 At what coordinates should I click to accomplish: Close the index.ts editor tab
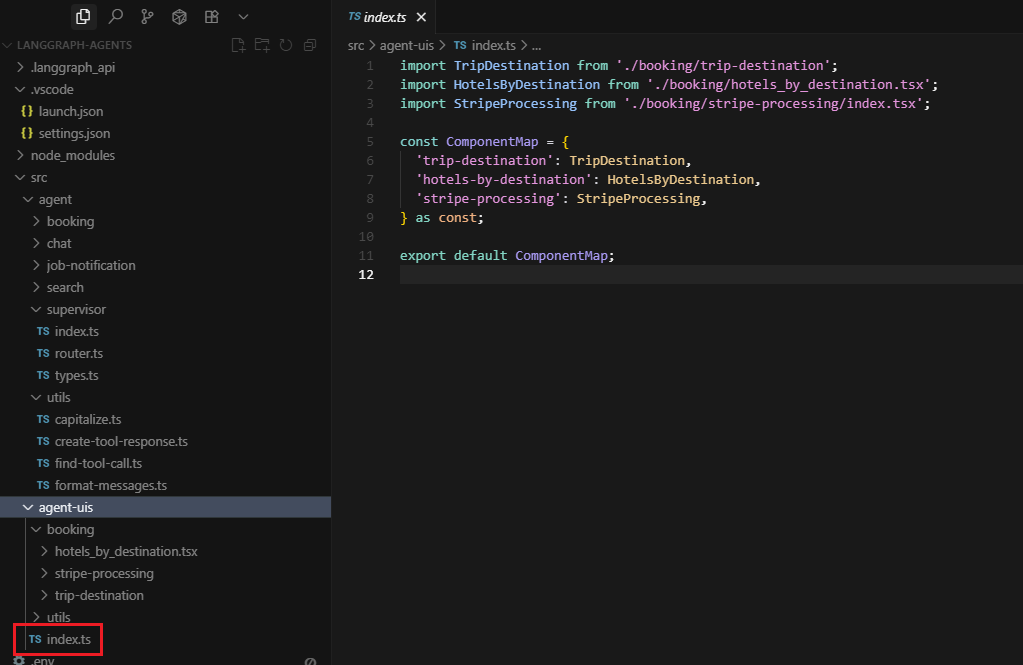coord(421,18)
